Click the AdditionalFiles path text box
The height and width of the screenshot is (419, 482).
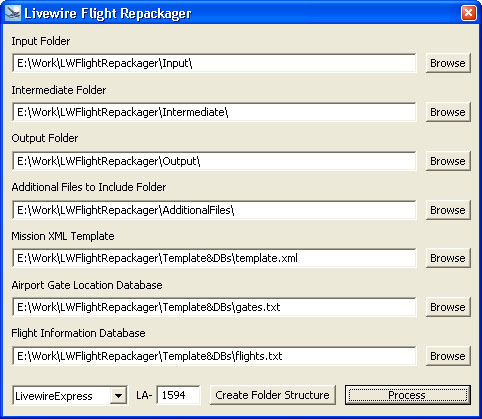point(214,210)
